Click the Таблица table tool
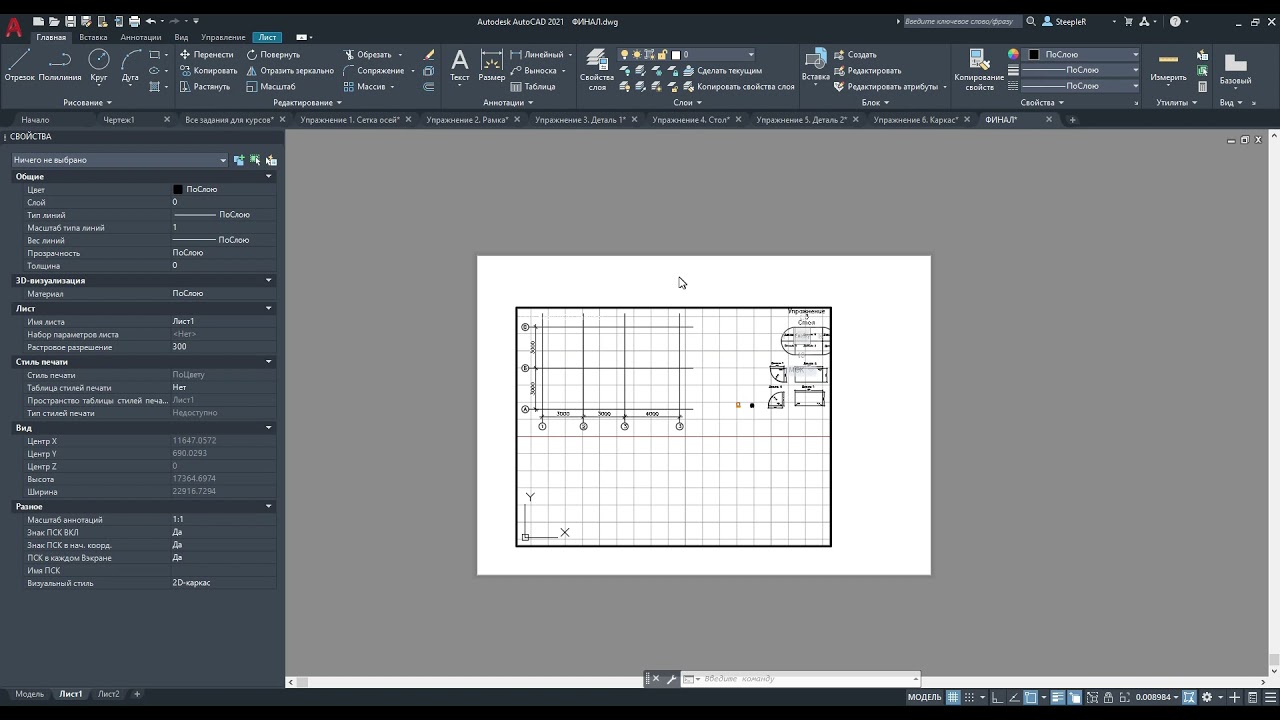This screenshot has width=1280, height=720. 533,87
